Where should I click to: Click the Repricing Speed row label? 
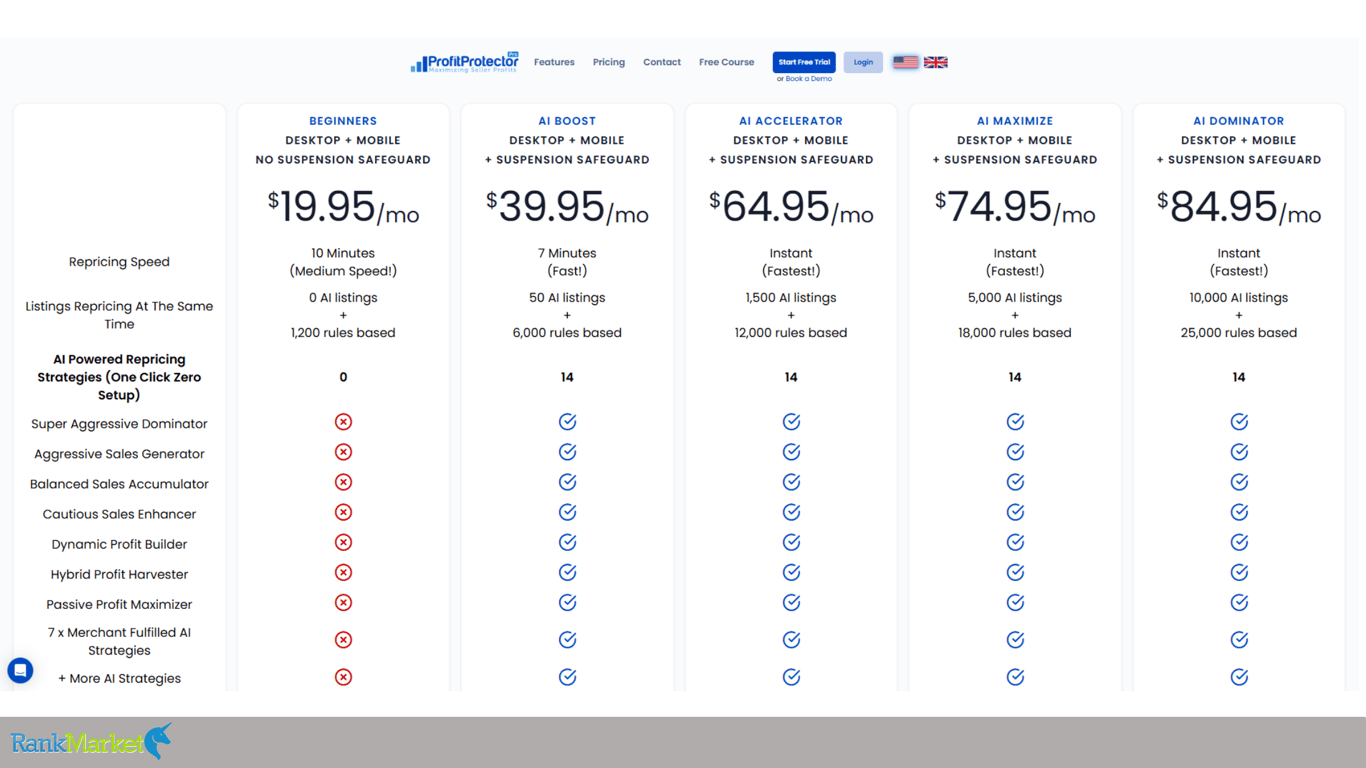click(x=119, y=262)
